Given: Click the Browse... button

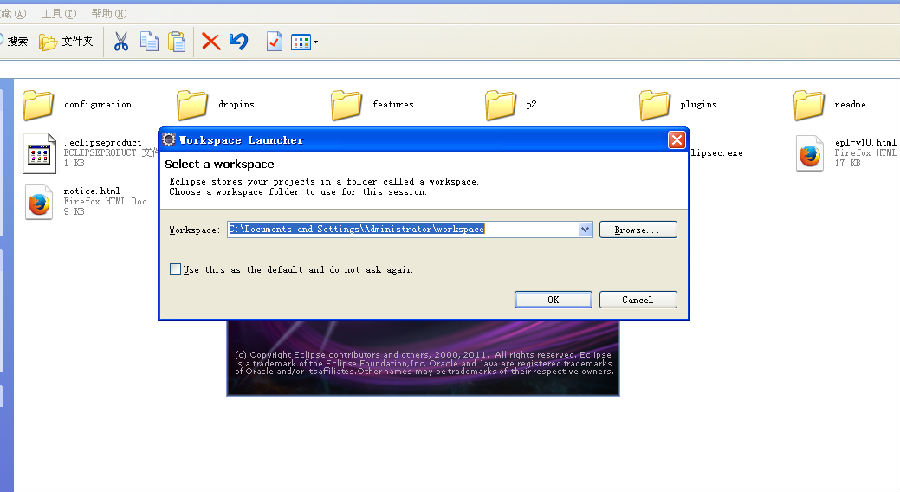Looking at the screenshot, I should (x=638, y=230).
